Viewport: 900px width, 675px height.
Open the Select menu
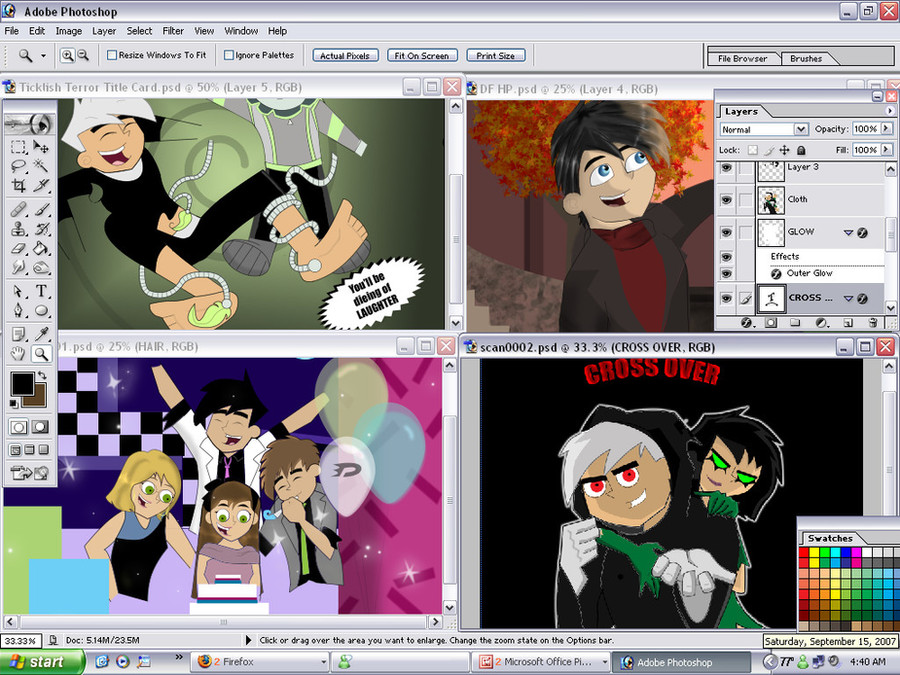(139, 31)
